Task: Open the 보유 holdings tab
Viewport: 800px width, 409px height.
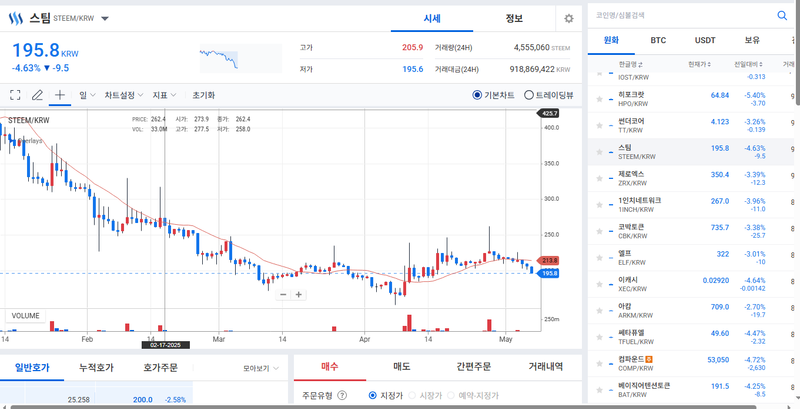Action: point(752,40)
